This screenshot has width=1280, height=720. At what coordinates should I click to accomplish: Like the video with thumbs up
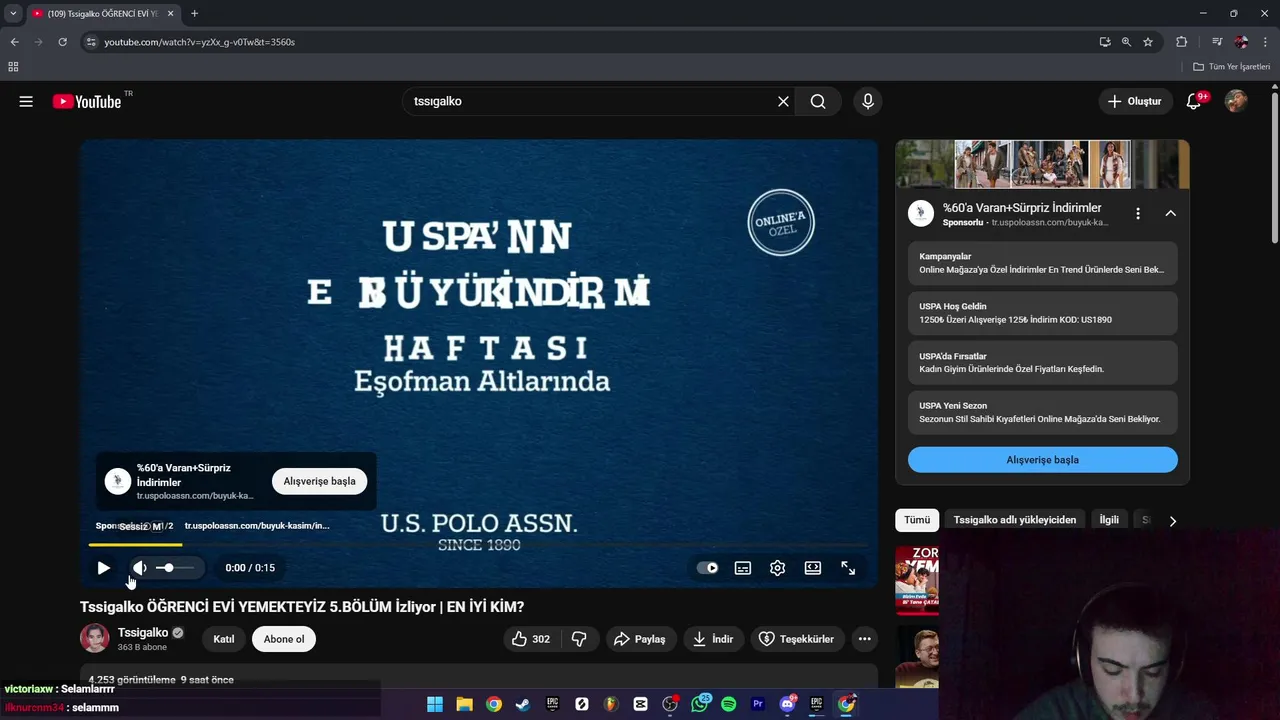(531, 639)
